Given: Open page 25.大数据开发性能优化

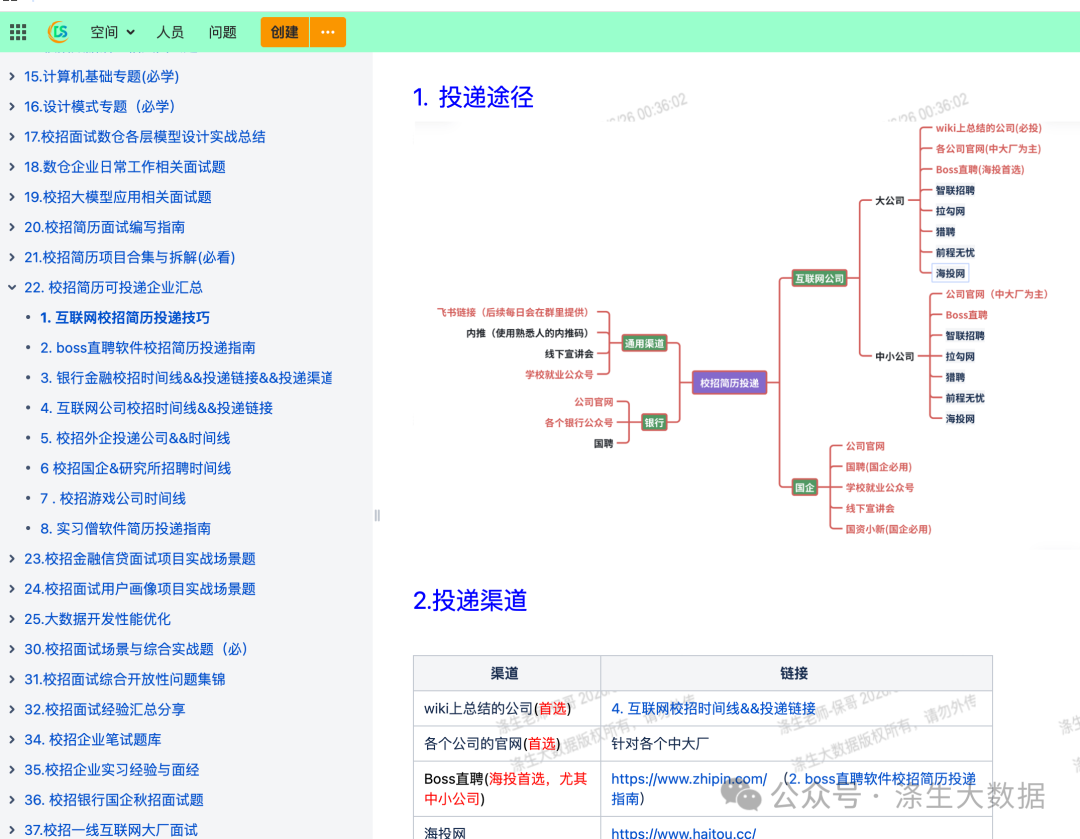Looking at the screenshot, I should point(97,619).
